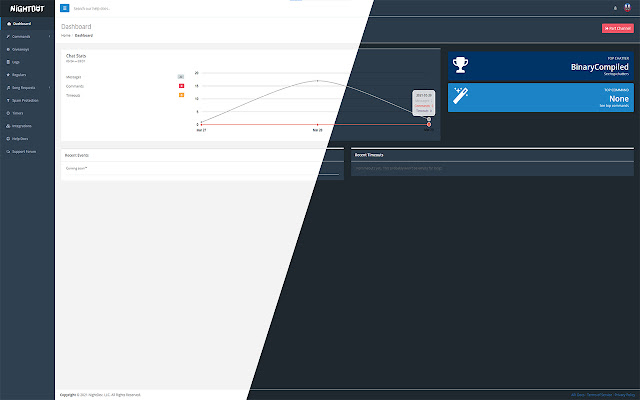Toggle the red Commands legend swatch
The width and height of the screenshot is (640, 400).
(182, 86)
